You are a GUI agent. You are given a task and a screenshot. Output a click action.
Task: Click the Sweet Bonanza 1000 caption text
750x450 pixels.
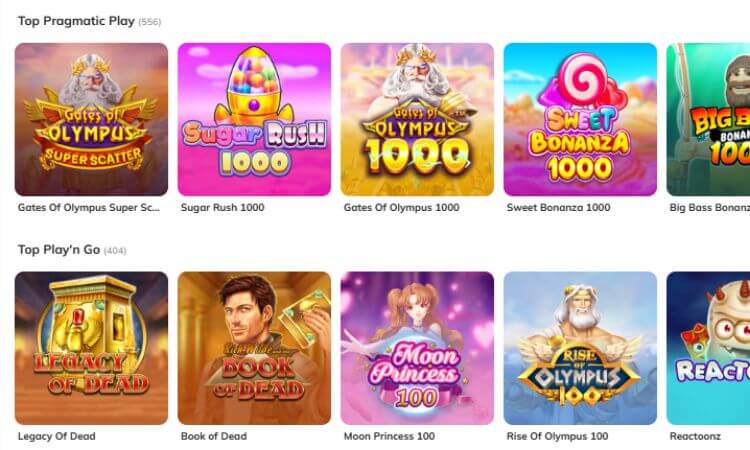[558, 208]
